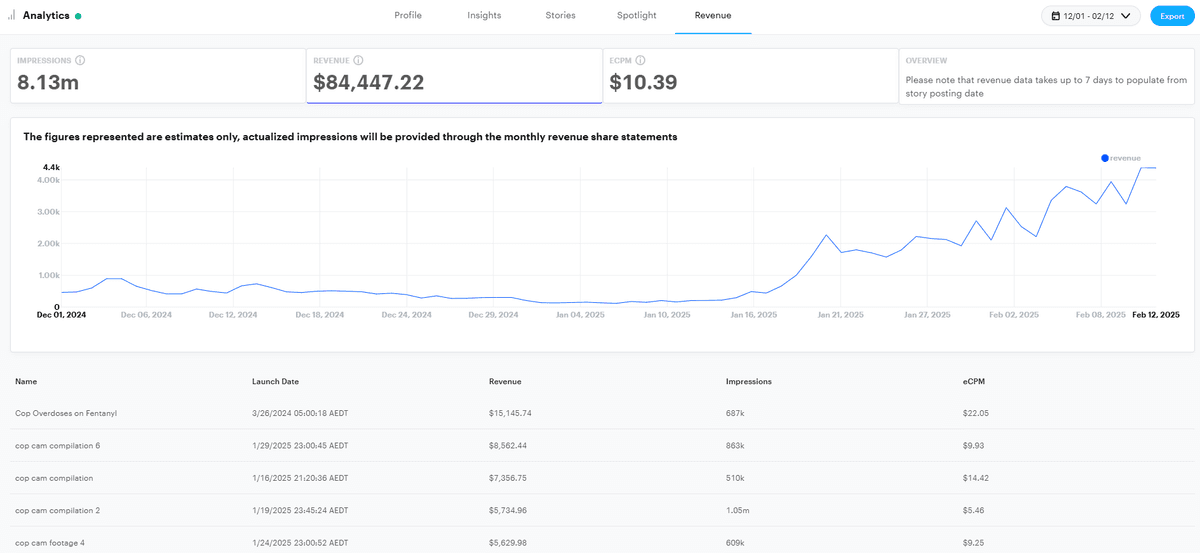The height and width of the screenshot is (553, 1200).
Task: Open the Insights tab
Action: [484, 16]
